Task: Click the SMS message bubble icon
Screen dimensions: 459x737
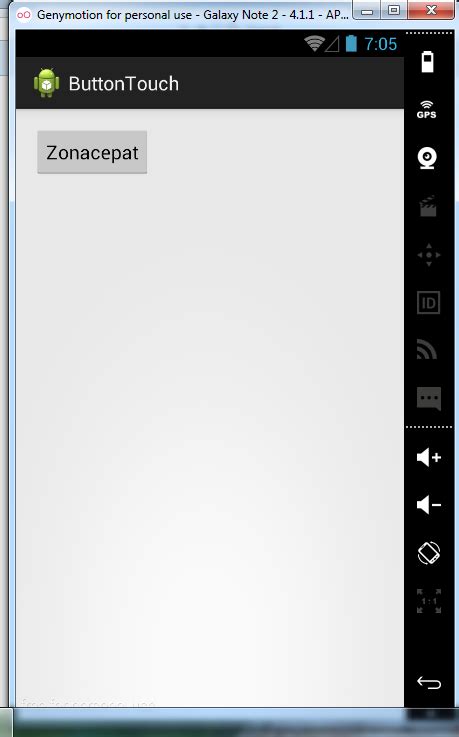Action: [x=428, y=399]
